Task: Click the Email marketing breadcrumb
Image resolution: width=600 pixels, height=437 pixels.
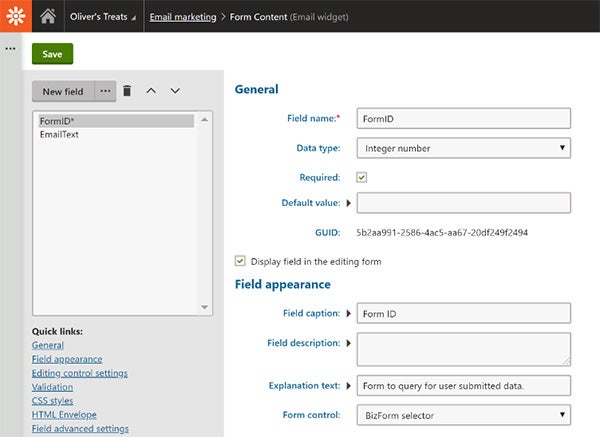Action: [184, 17]
